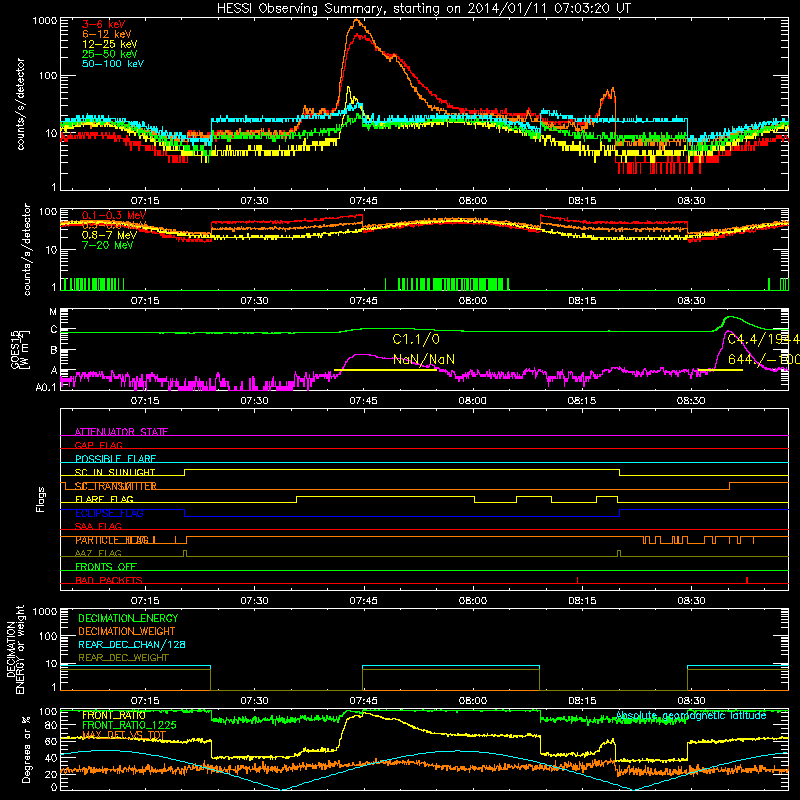Click the ECLIPSE_FLAG label
The width and height of the screenshot is (800, 800).
point(109,513)
